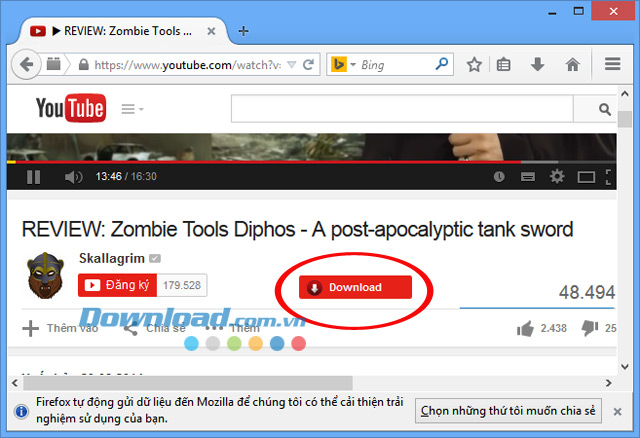Toggle video subtitles captions icon

click(528, 177)
